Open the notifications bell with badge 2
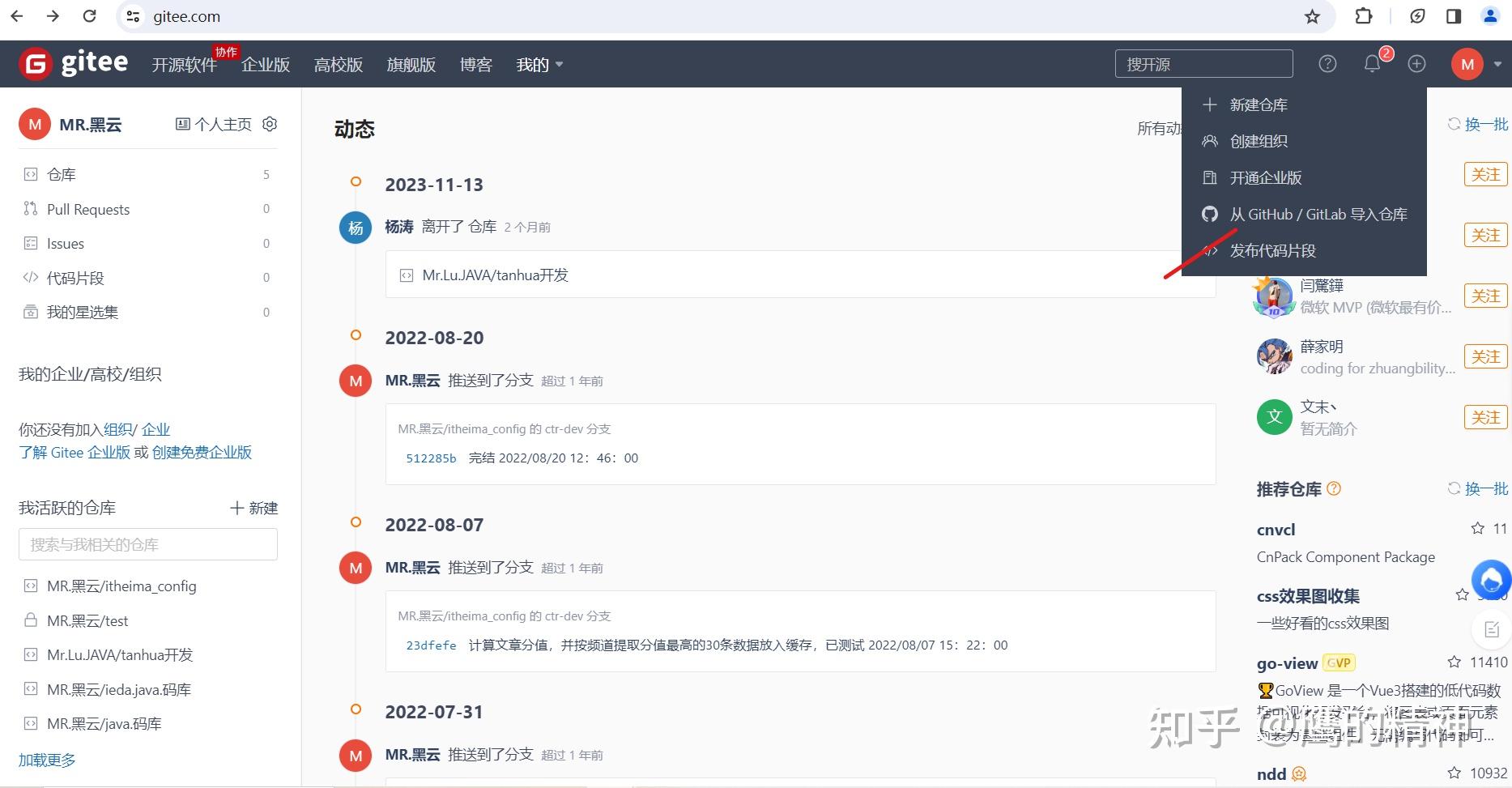 click(x=1372, y=63)
